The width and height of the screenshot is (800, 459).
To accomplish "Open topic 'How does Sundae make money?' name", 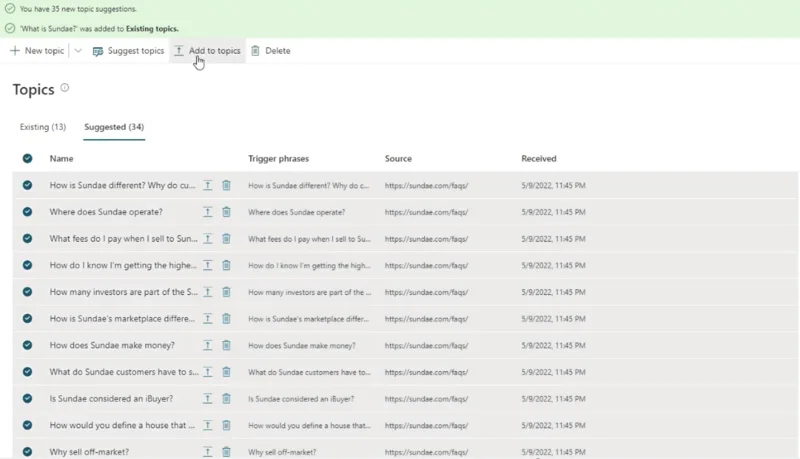I will tap(112, 345).
